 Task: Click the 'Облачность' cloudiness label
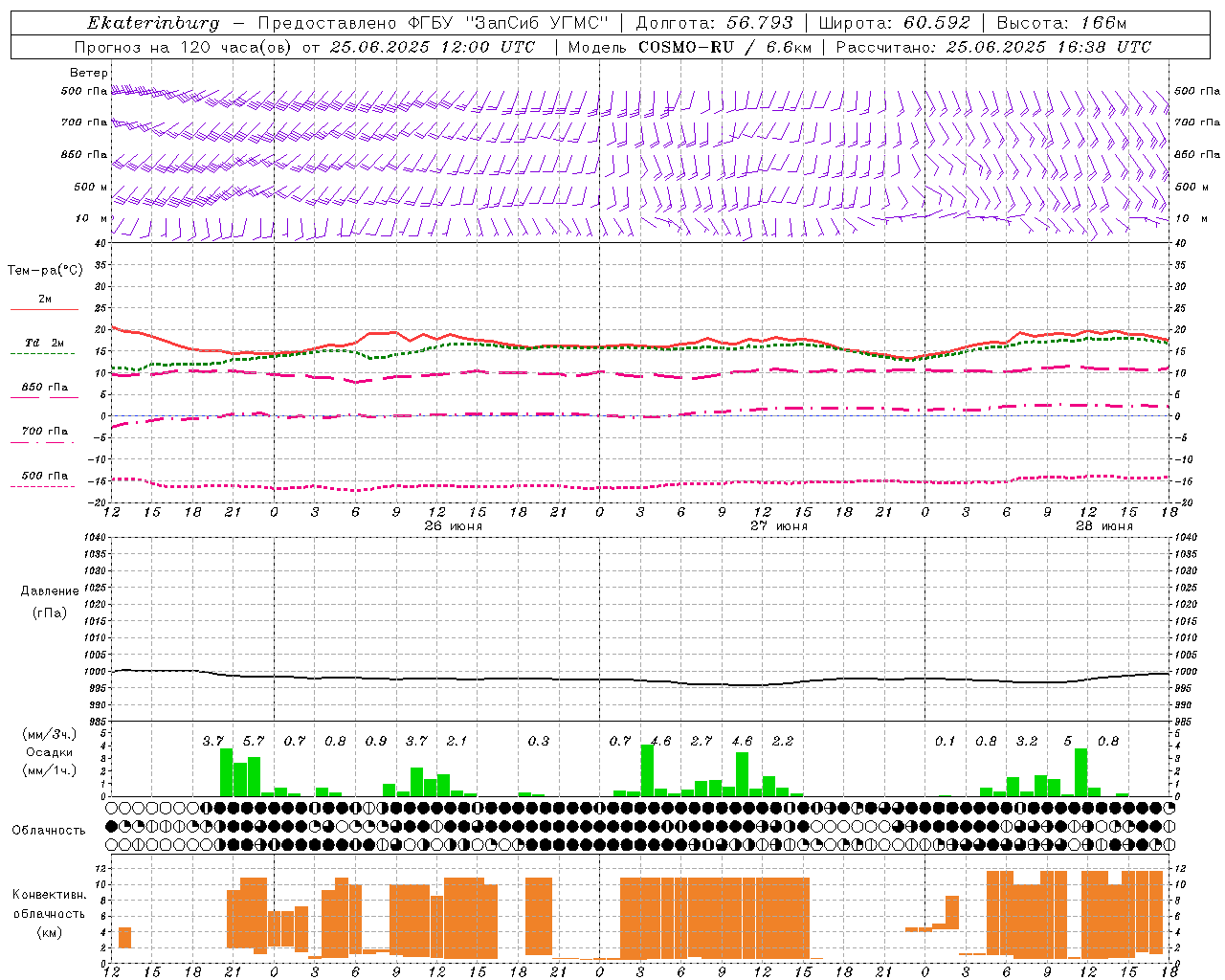click(x=49, y=830)
